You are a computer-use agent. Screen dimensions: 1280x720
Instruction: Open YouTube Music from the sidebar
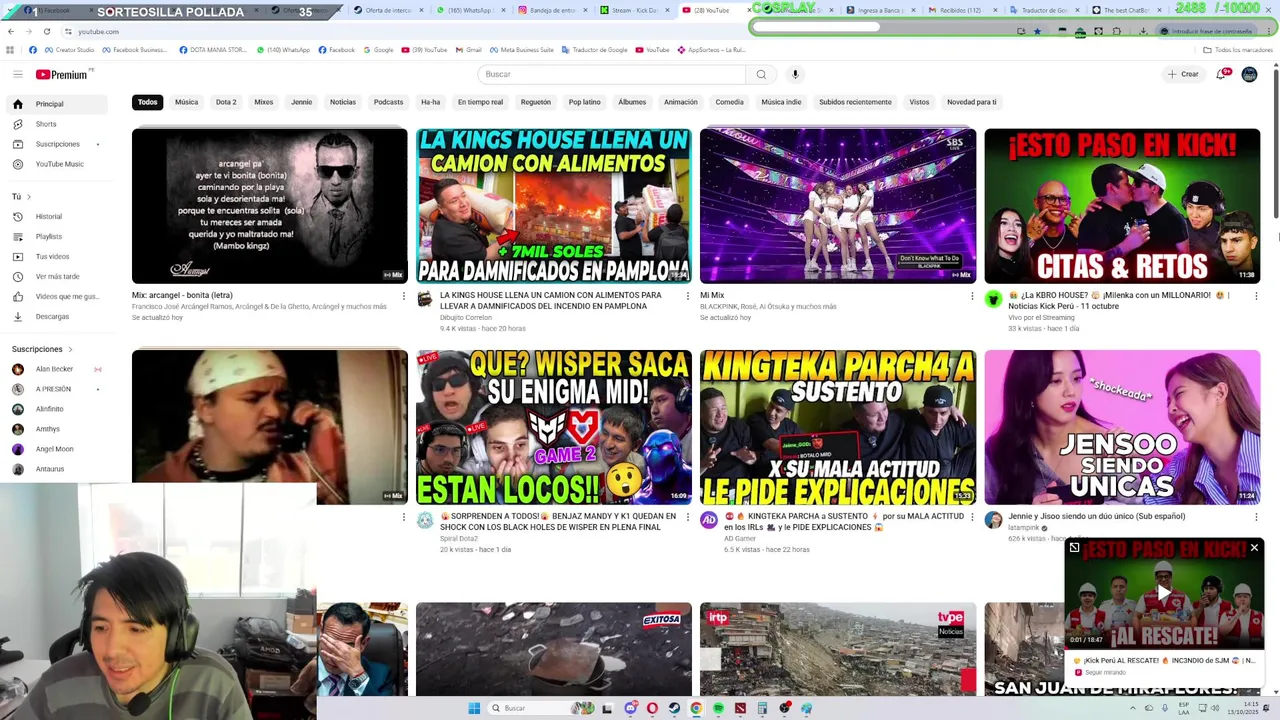click(60, 164)
